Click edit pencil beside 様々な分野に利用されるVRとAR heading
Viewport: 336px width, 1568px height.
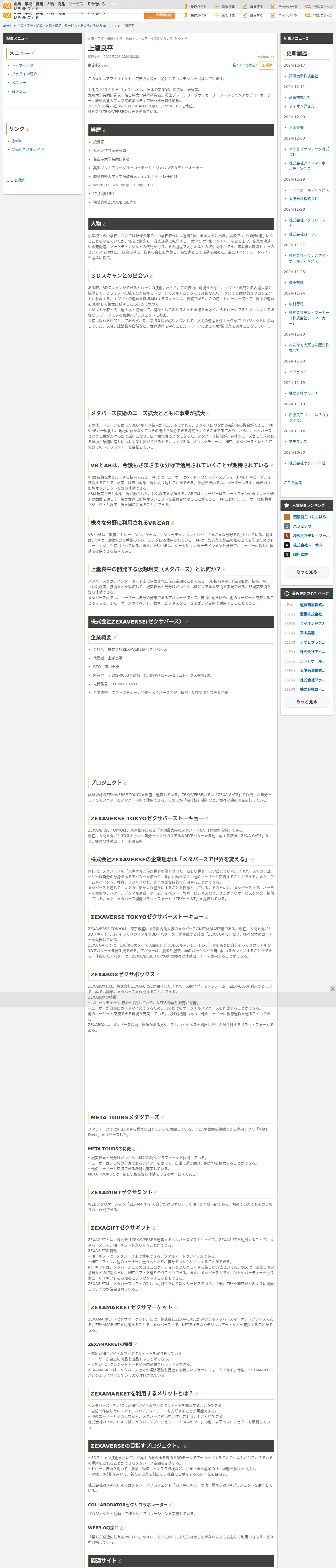coord(172,523)
